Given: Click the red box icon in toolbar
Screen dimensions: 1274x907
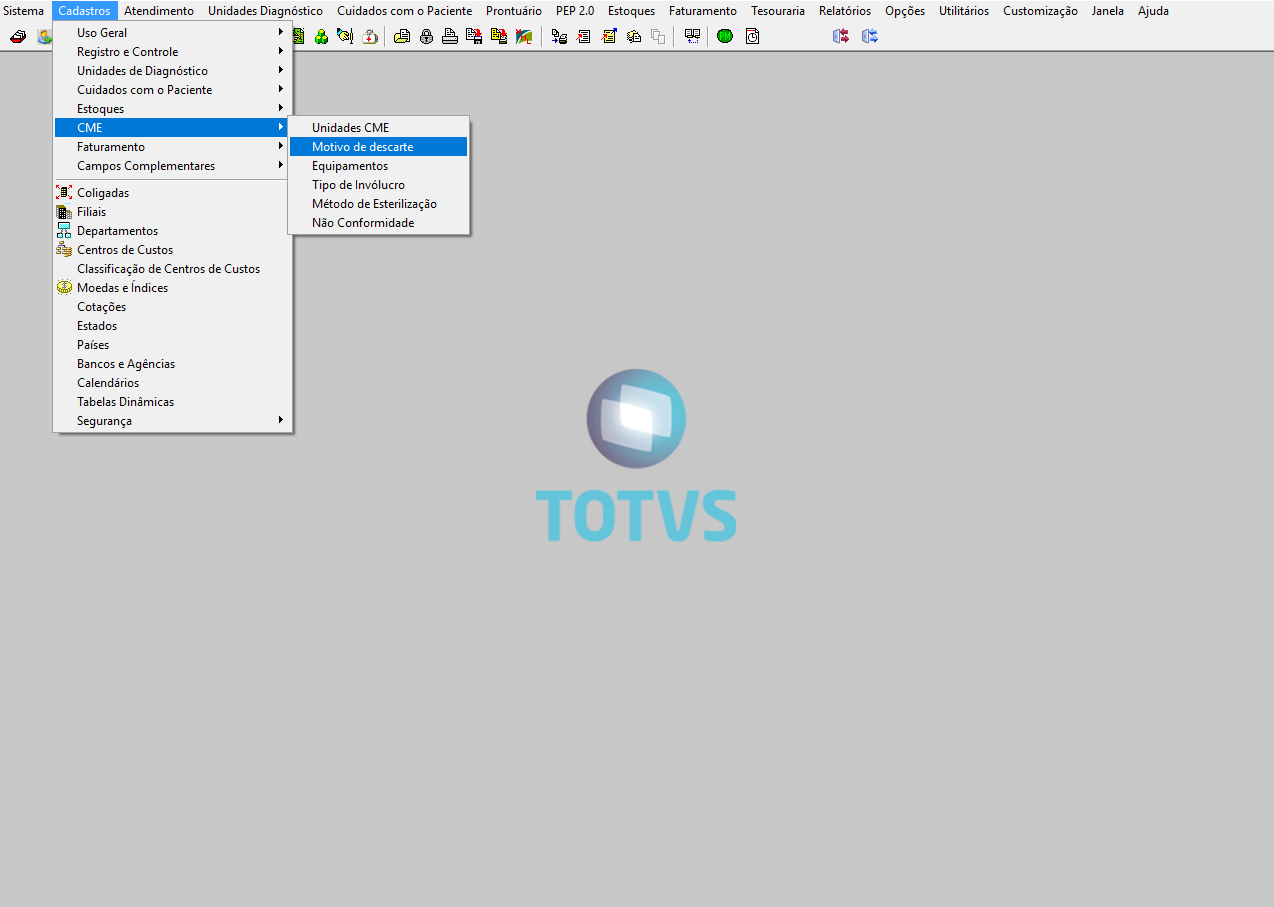Looking at the screenshot, I should 18,36.
